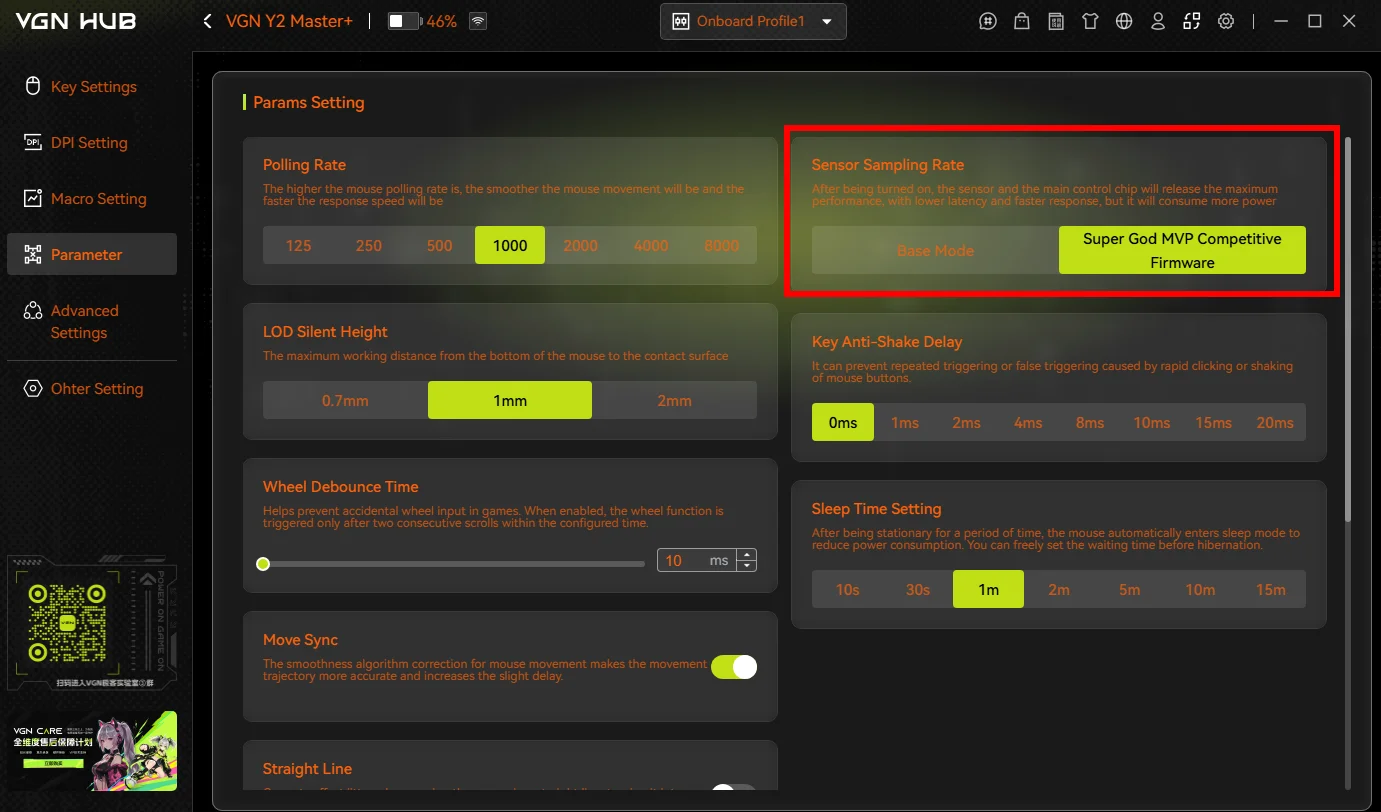Select Super God MVP Competitive Firmware
The image size is (1381, 812).
pyautogui.click(x=1182, y=250)
